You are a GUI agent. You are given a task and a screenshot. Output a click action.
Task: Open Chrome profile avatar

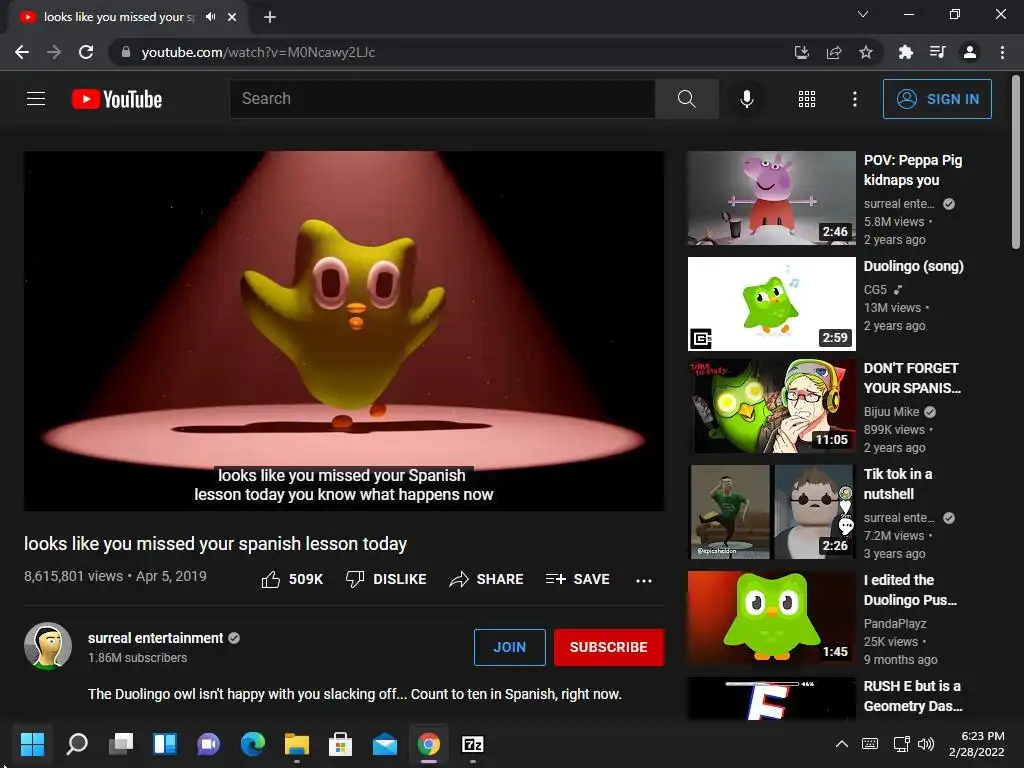point(970,52)
